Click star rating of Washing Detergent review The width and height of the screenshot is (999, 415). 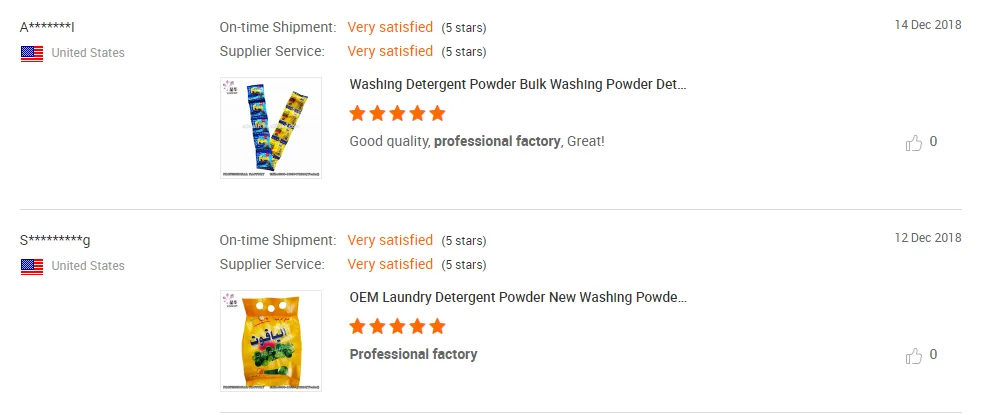[397, 113]
